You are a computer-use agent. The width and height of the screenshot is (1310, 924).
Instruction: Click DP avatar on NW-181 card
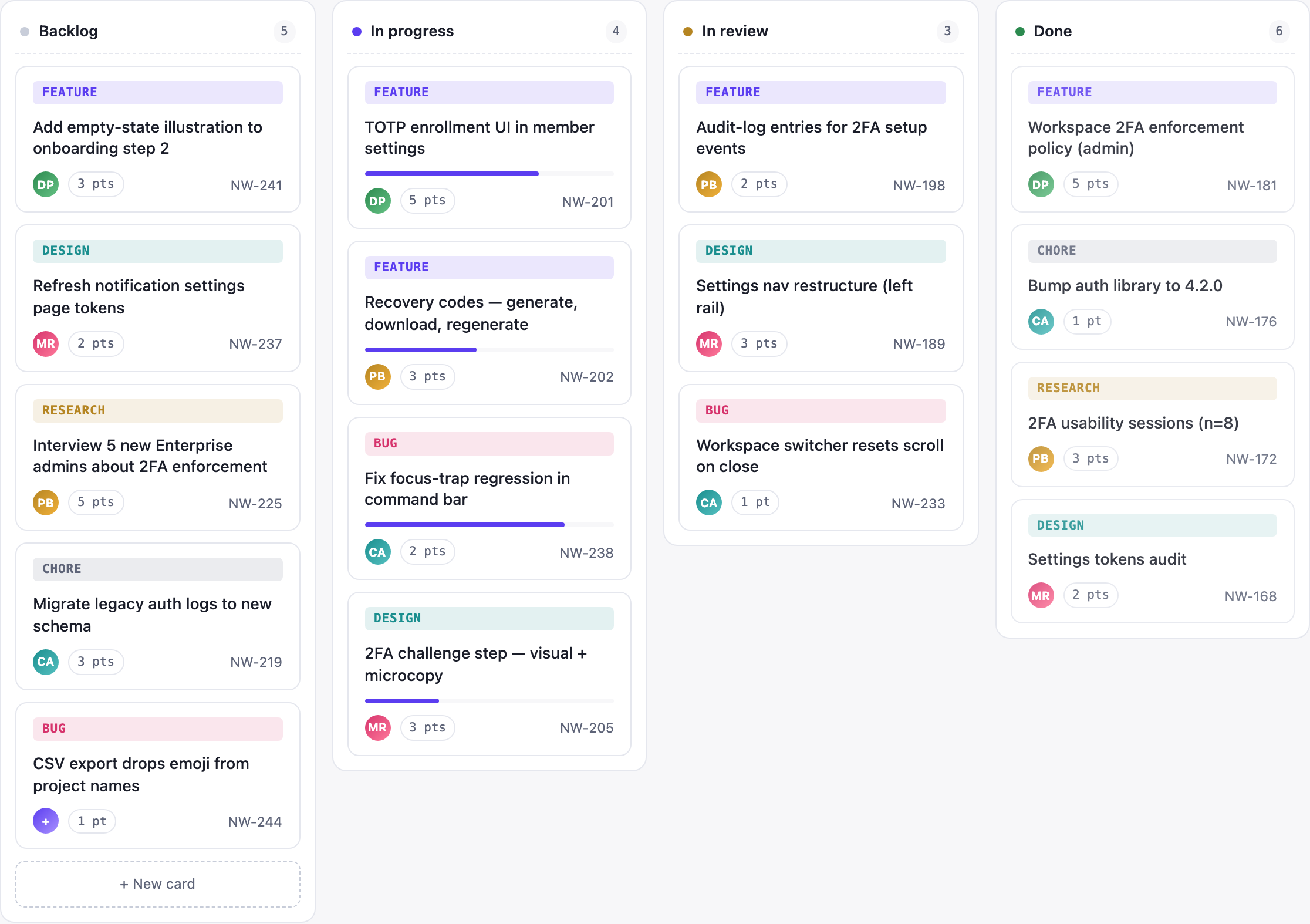click(x=1041, y=184)
